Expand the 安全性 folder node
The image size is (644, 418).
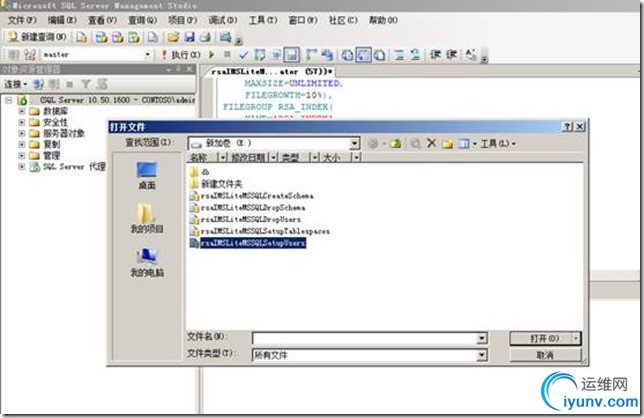(22, 122)
